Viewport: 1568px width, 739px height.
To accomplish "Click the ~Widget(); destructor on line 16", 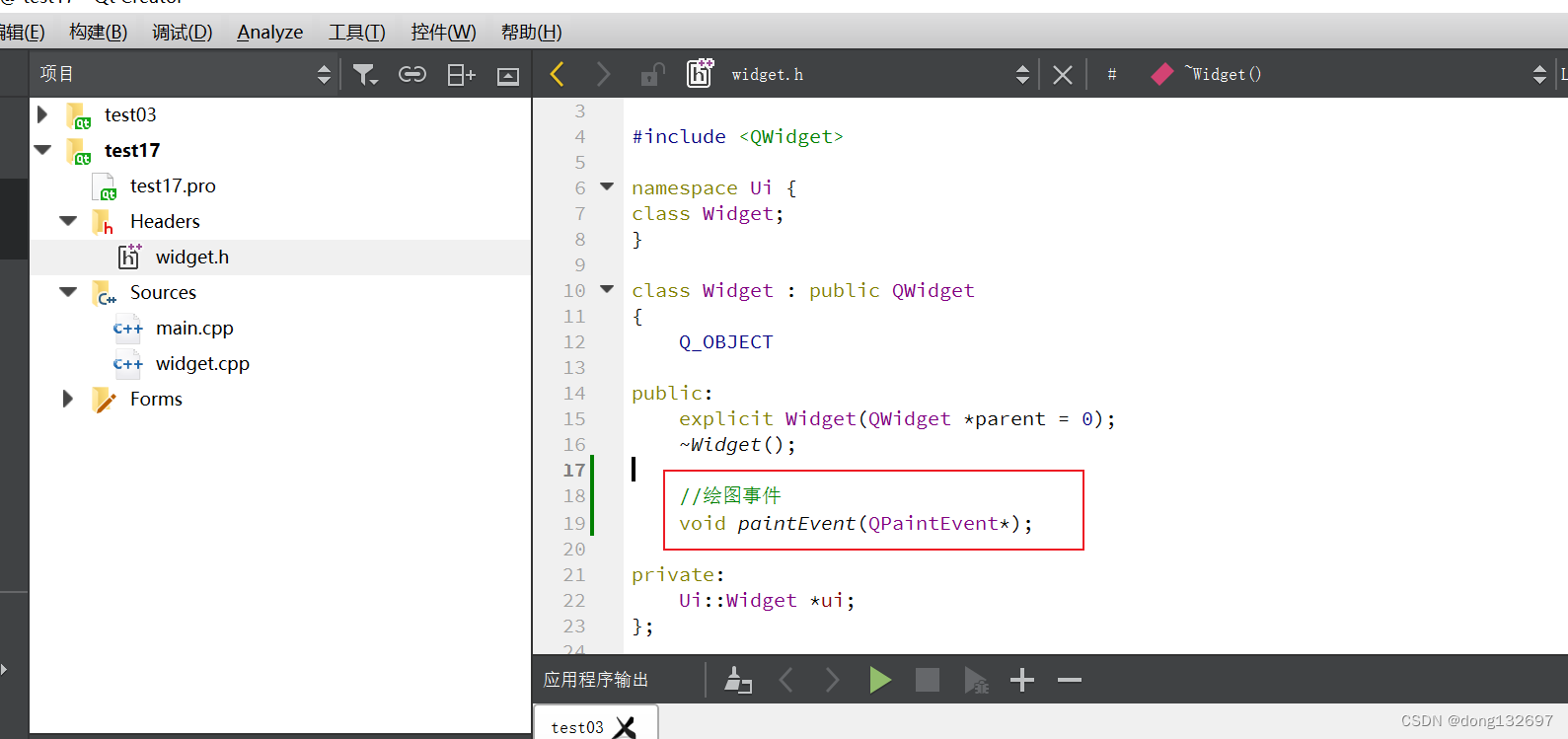I will point(737,445).
